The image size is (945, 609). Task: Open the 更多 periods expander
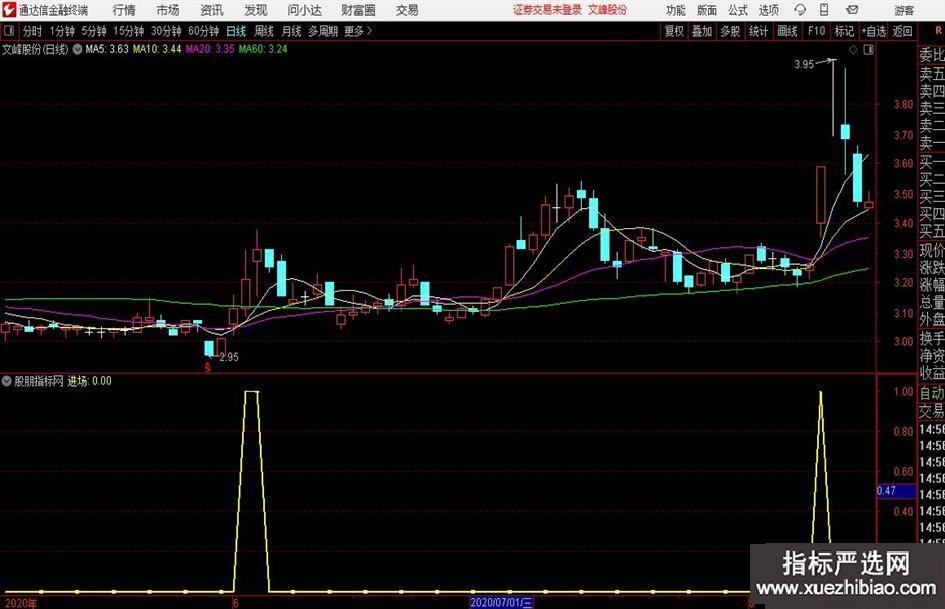click(x=357, y=31)
